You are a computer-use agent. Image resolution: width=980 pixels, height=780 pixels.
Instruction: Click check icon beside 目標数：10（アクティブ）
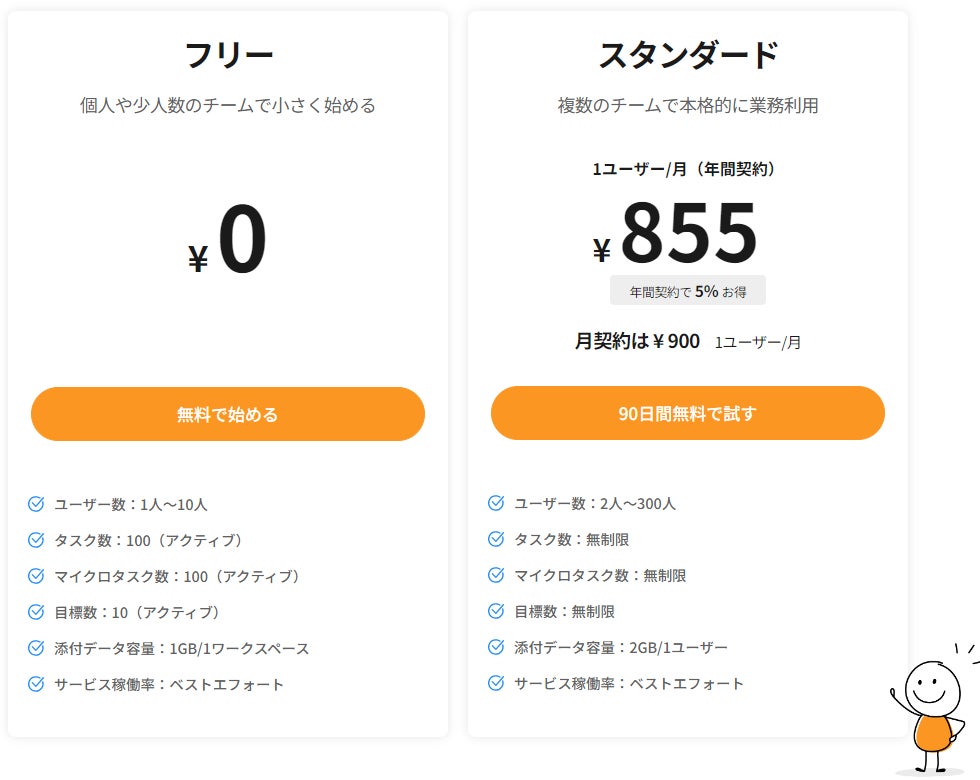pyautogui.click(x=36, y=612)
